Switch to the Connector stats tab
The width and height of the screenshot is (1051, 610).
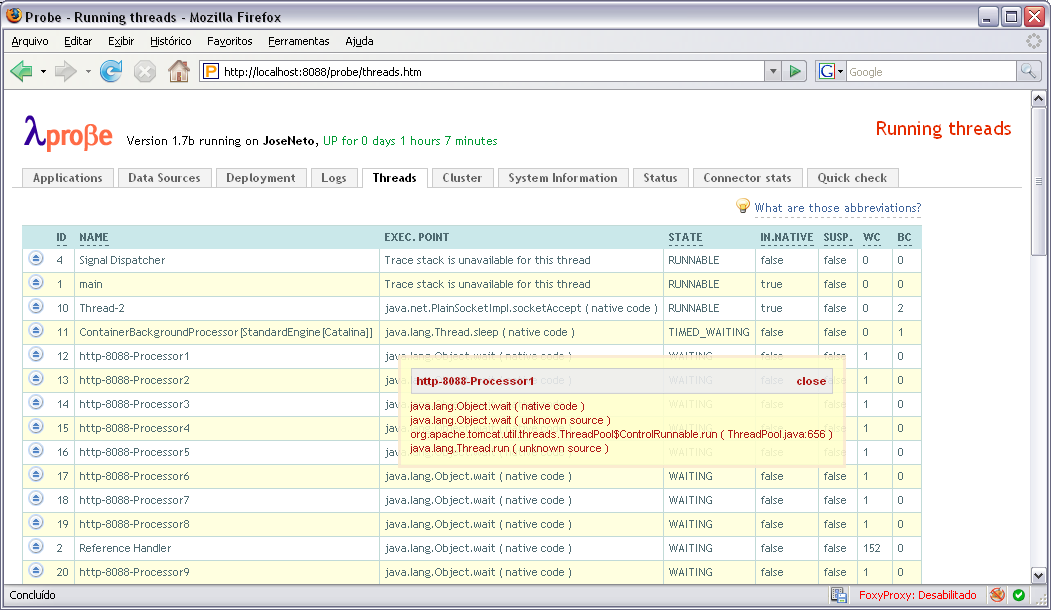pos(747,178)
